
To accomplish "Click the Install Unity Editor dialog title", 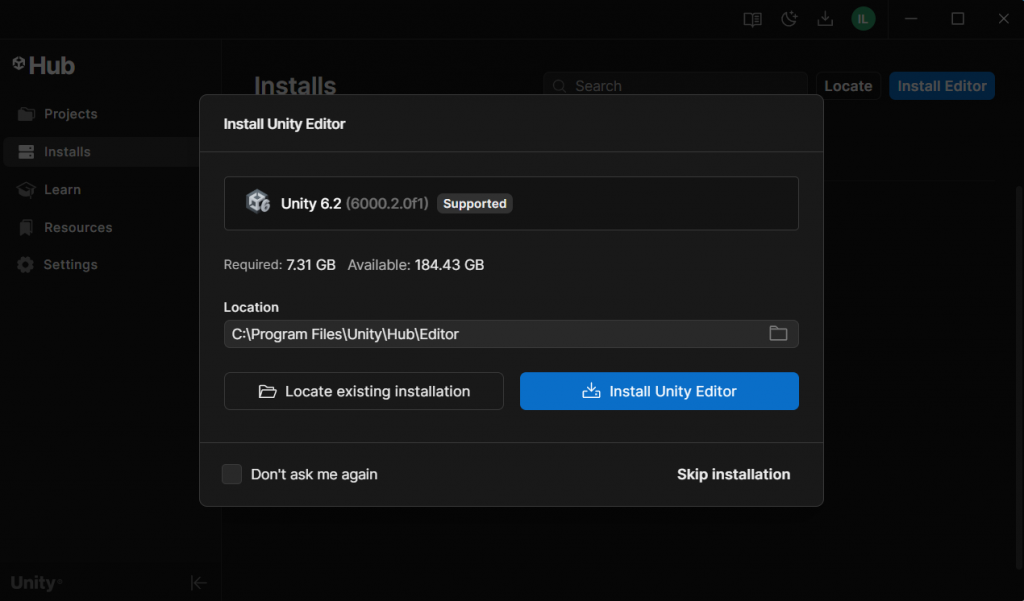I will pyautogui.click(x=285, y=124).
